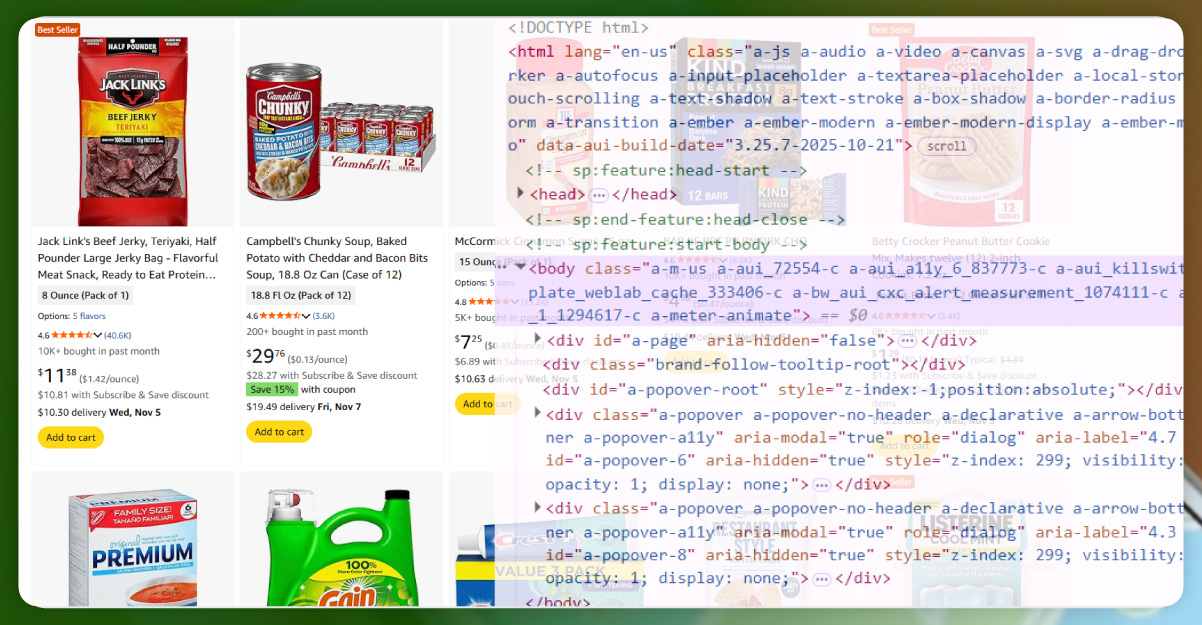Image resolution: width=1202 pixels, height=625 pixels.
Task: Select the 8 Ounce (Pack of 1) option
Action: coord(85,295)
